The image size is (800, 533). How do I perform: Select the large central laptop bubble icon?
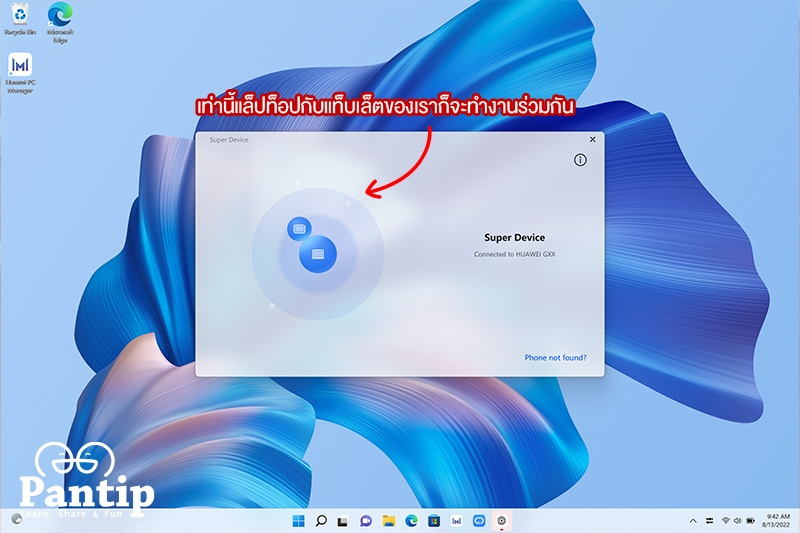318,254
